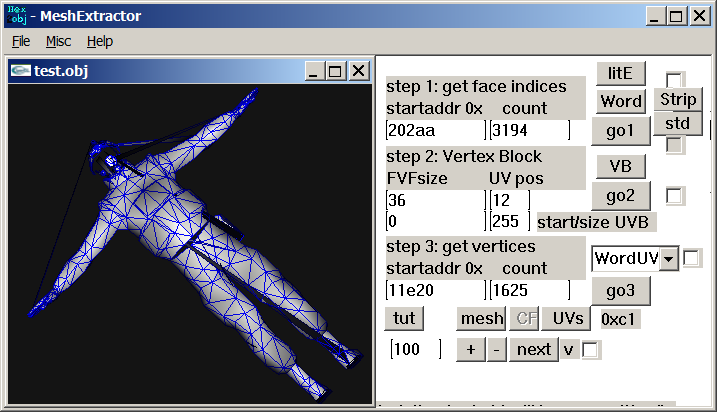The height and width of the screenshot is (412, 717).
Task: Expand the WordUV dropdown arrow
Action: (669, 259)
